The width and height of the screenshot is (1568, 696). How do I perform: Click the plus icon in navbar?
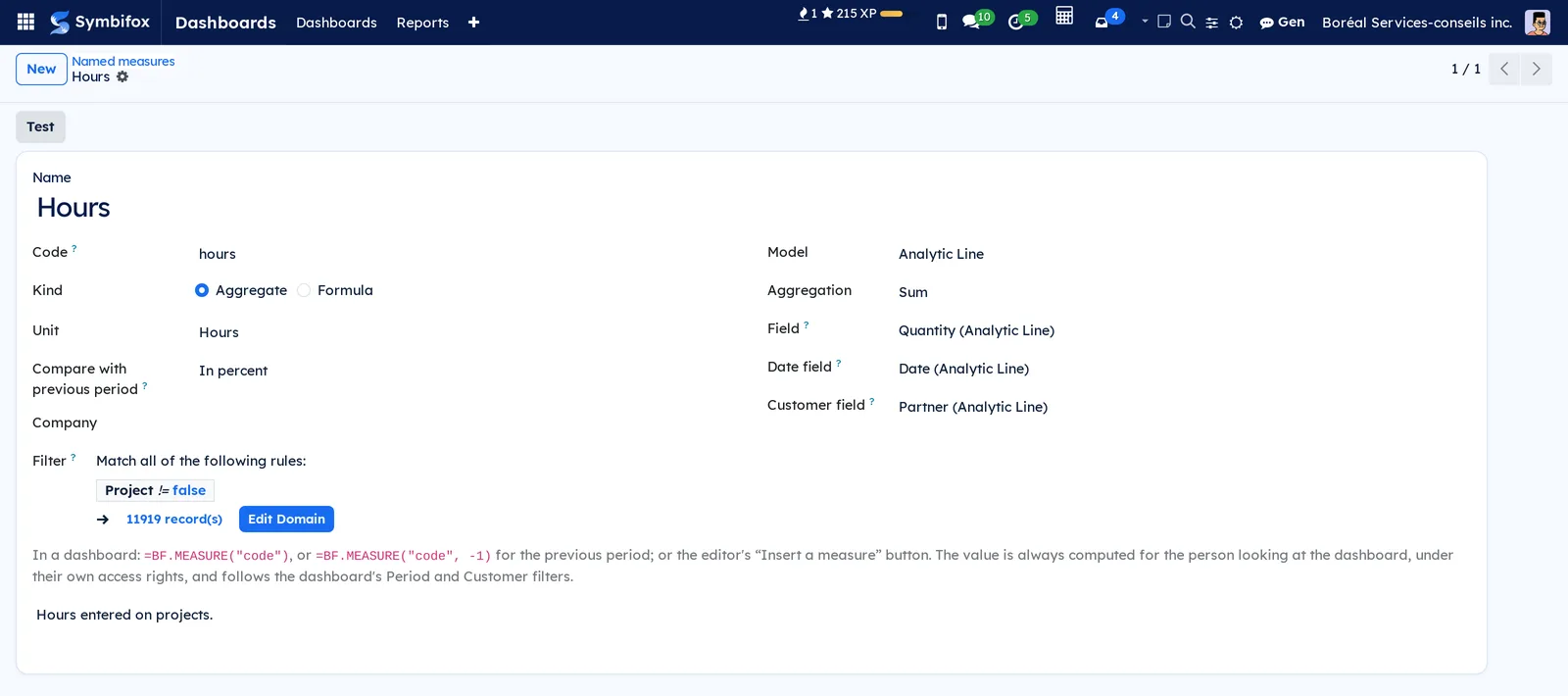473,23
